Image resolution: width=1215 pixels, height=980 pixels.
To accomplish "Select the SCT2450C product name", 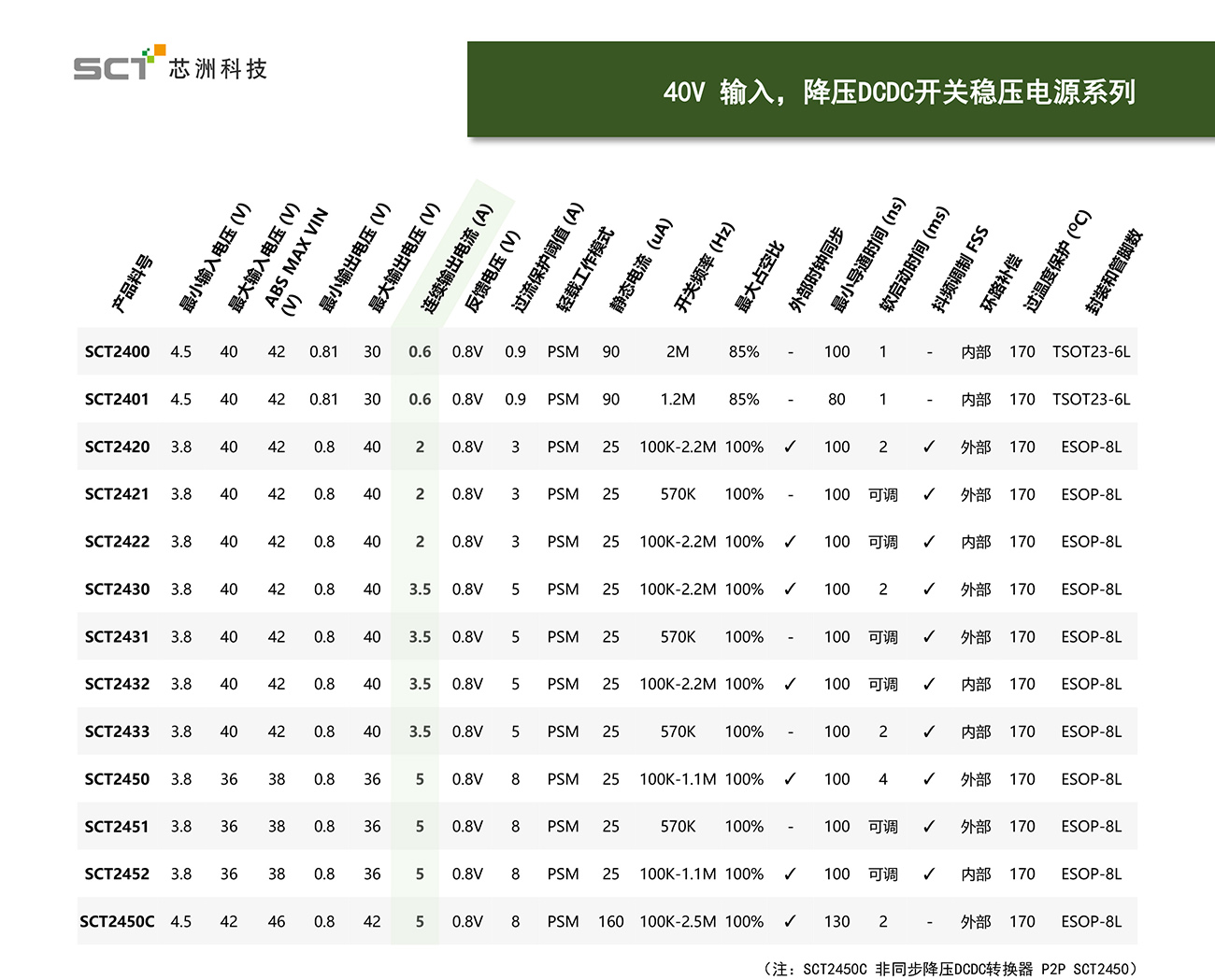I will [117, 922].
